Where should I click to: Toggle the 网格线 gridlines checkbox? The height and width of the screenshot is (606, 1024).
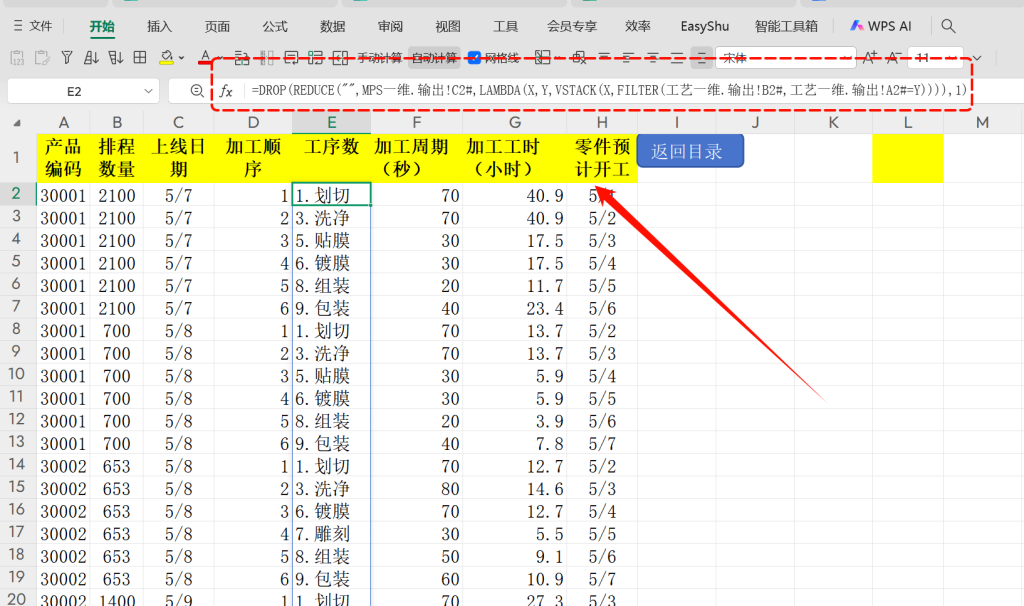474,58
